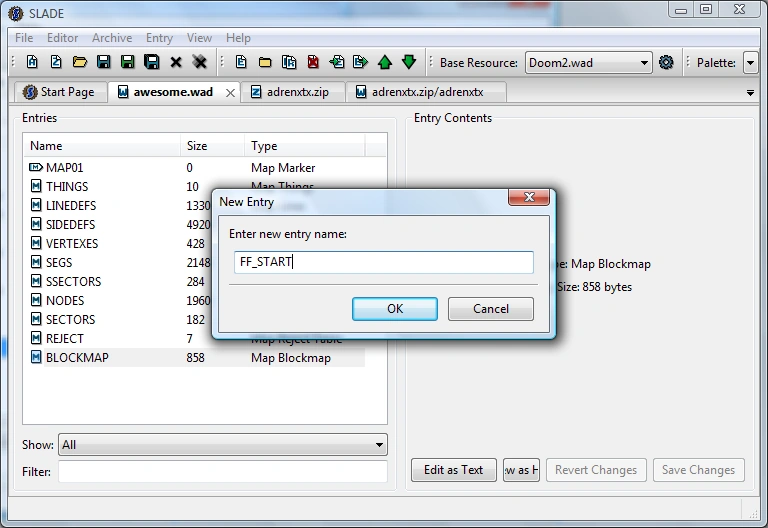Click the SLADE logo in the title bar
The height and width of the screenshot is (528, 768).
click(16, 13)
